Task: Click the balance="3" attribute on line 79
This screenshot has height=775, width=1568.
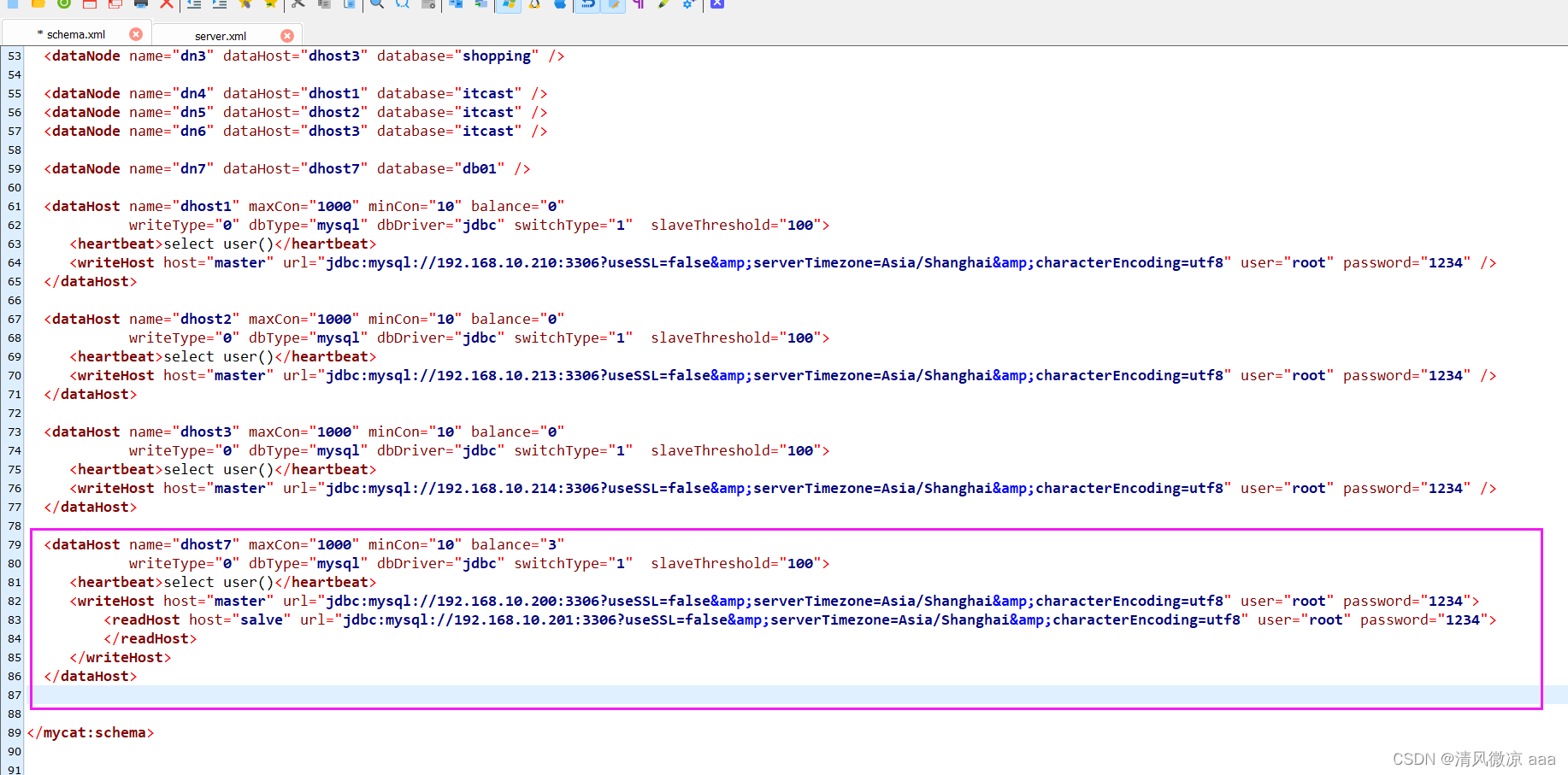Action: tap(518, 544)
